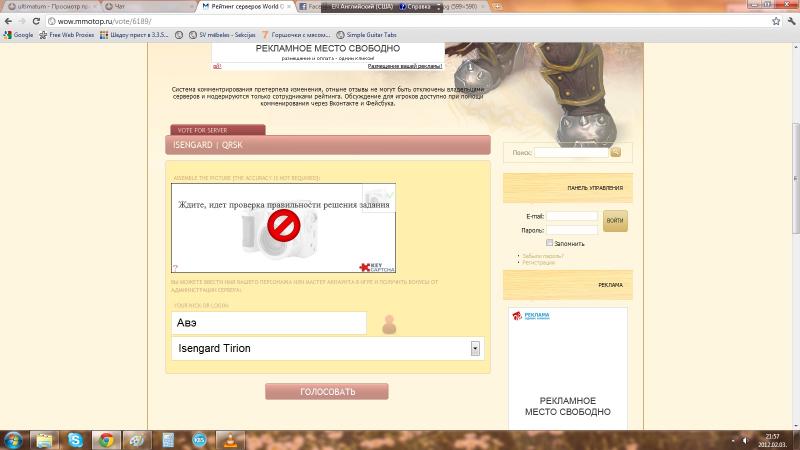Tick the Запомнить remember-me checkbox
Screen dimensions: 800x450
(x=550, y=243)
